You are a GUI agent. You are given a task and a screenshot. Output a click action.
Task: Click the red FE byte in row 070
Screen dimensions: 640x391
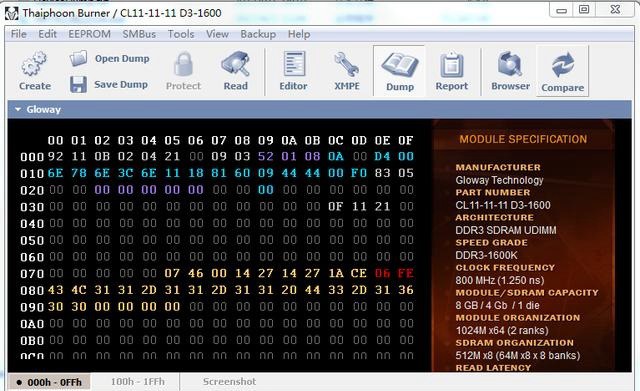pyautogui.click(x=406, y=273)
